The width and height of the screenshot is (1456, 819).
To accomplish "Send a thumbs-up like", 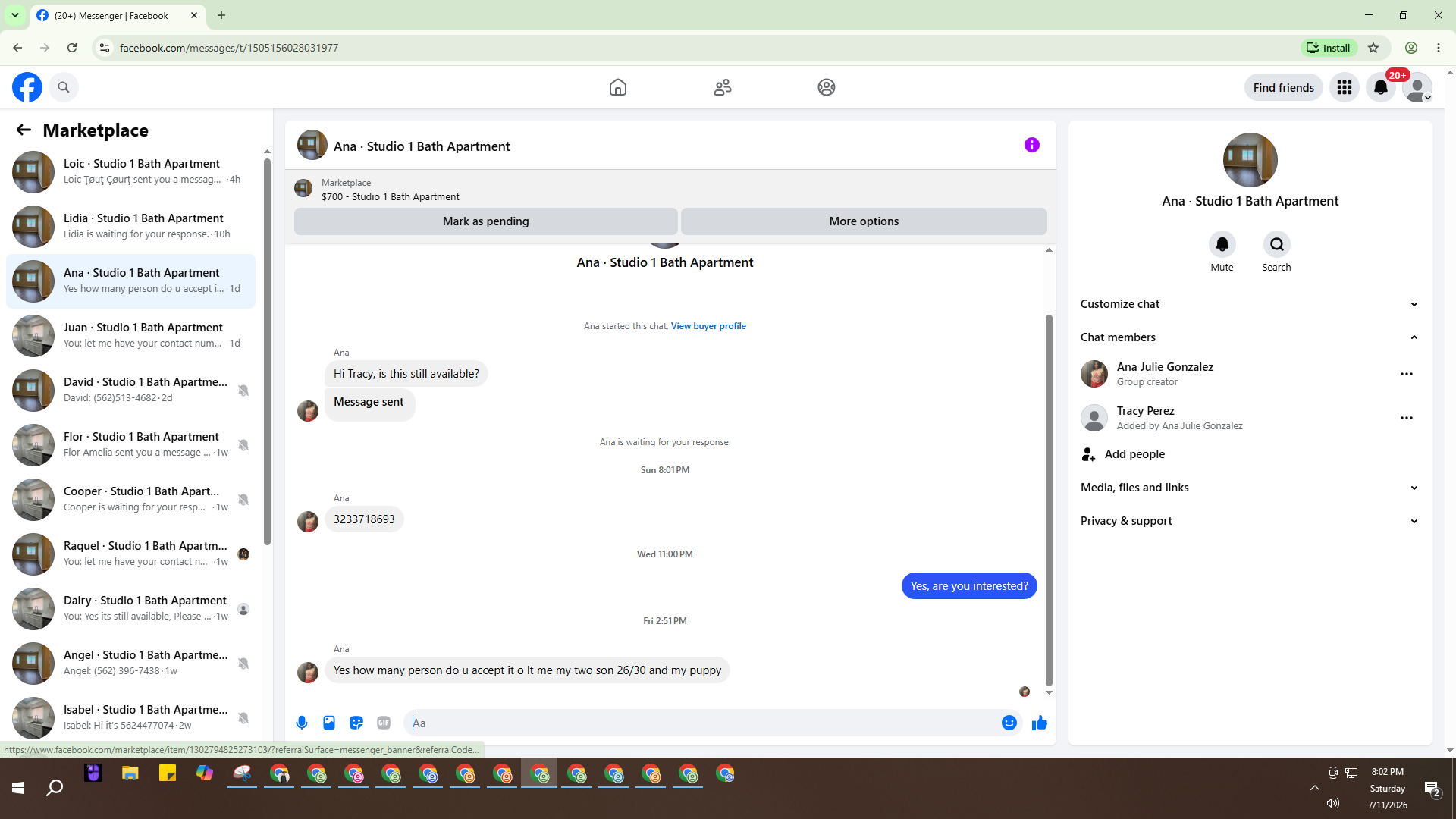I will 1040,723.
